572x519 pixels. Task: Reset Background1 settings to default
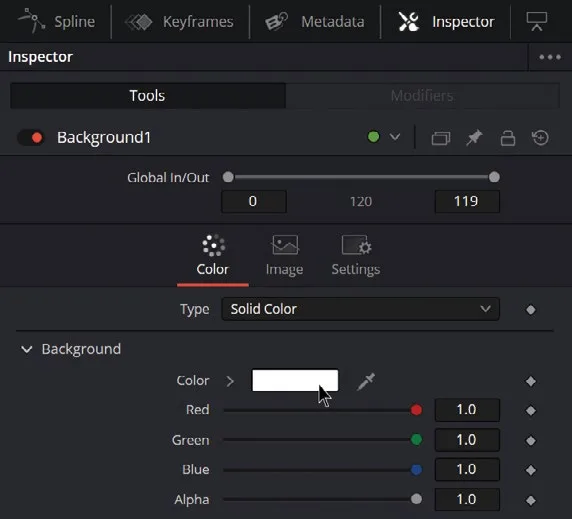point(540,138)
